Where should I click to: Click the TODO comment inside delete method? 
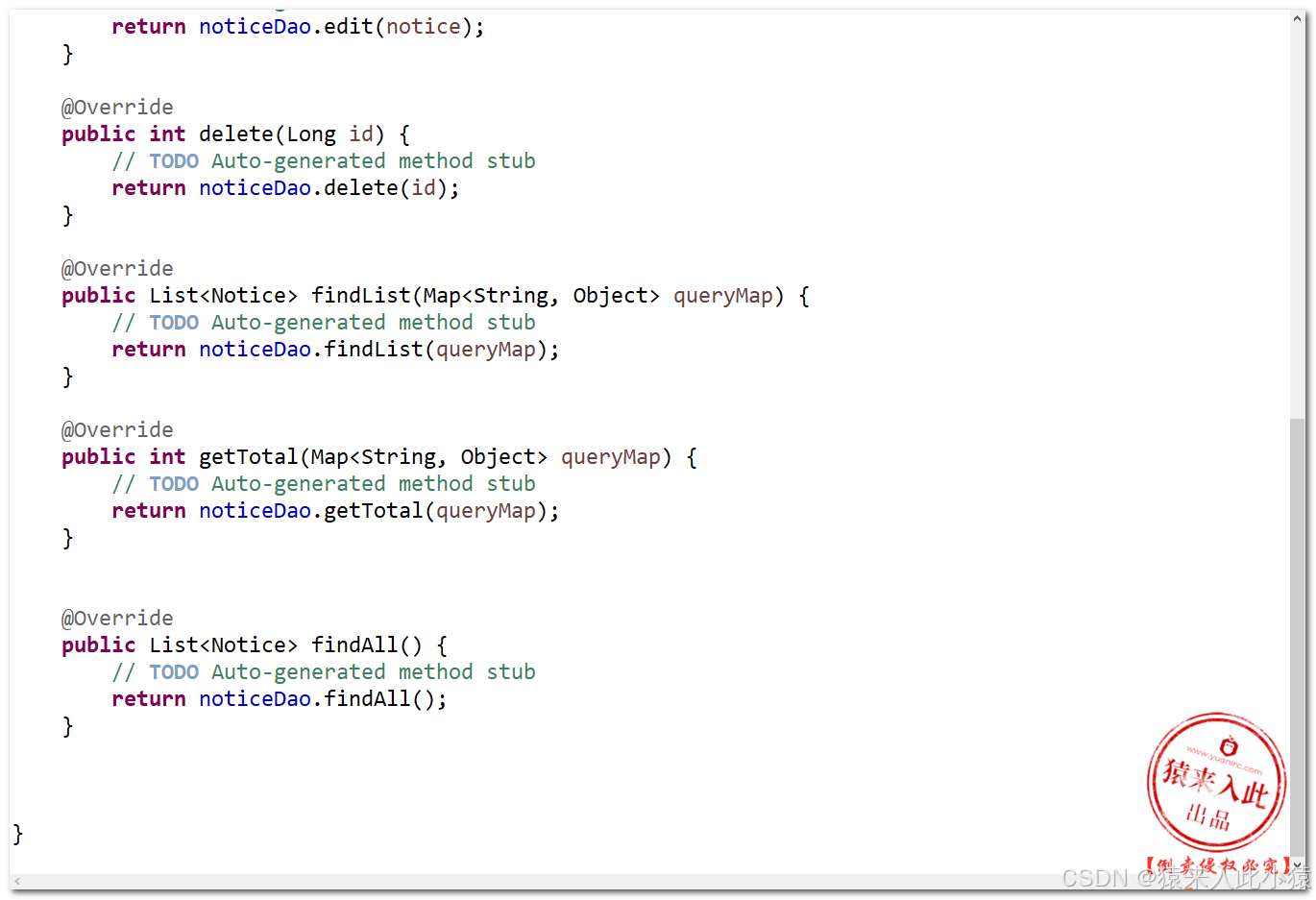tap(324, 161)
